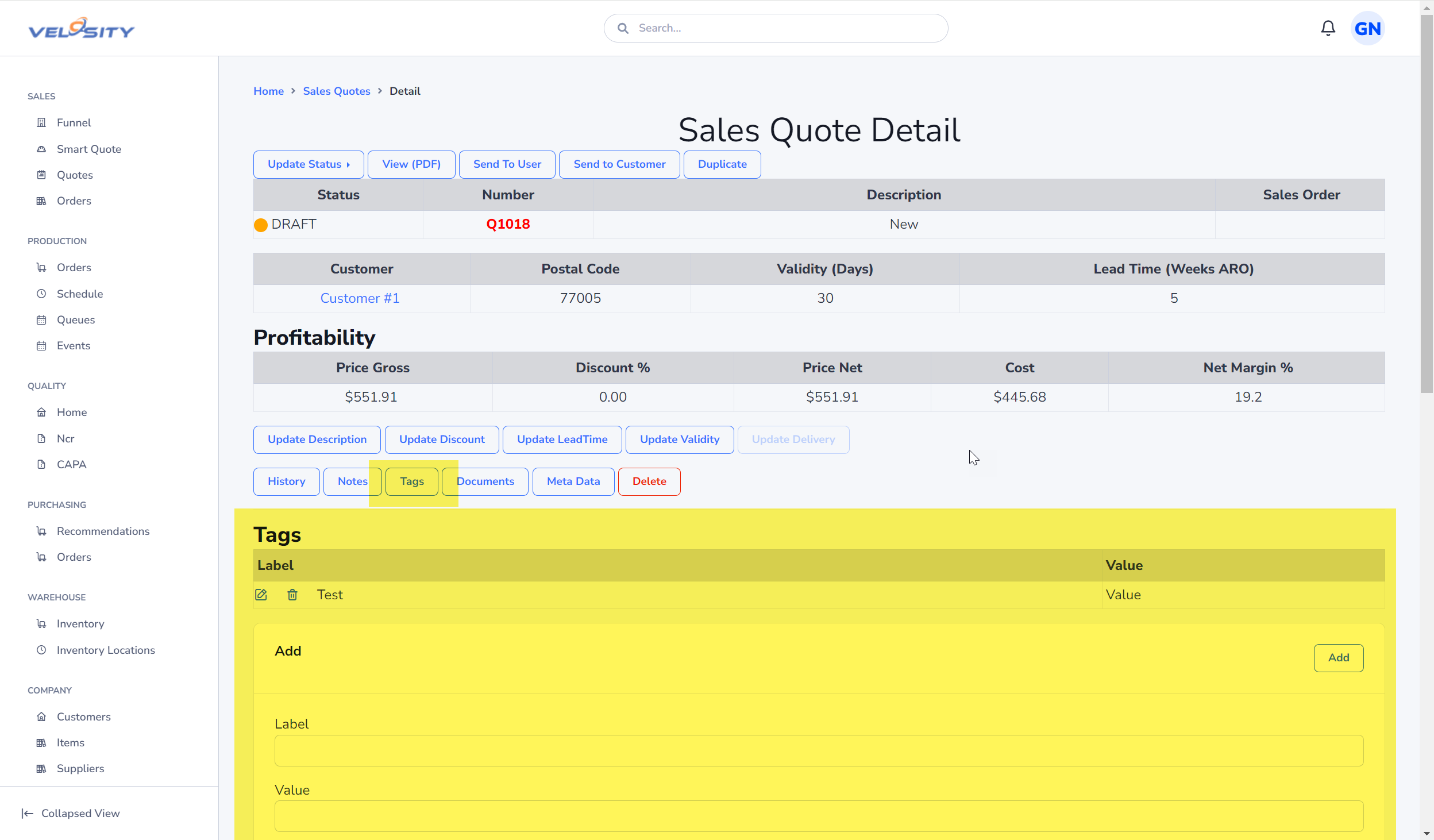Viewport: 1434px width, 840px height.
Task: Open the notifications bell
Action: click(x=1328, y=28)
